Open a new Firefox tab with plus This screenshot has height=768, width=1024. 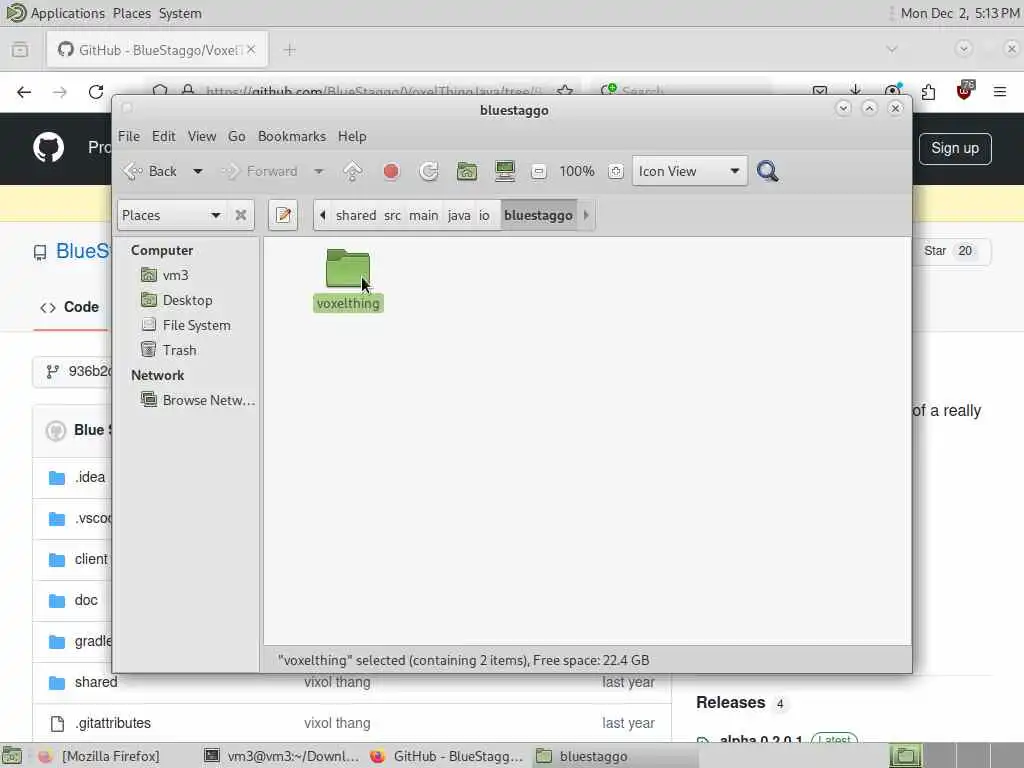pyautogui.click(x=289, y=50)
